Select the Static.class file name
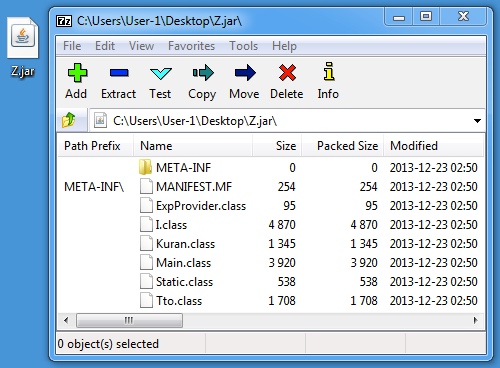Image resolution: width=500 pixels, height=368 pixels. [185, 282]
